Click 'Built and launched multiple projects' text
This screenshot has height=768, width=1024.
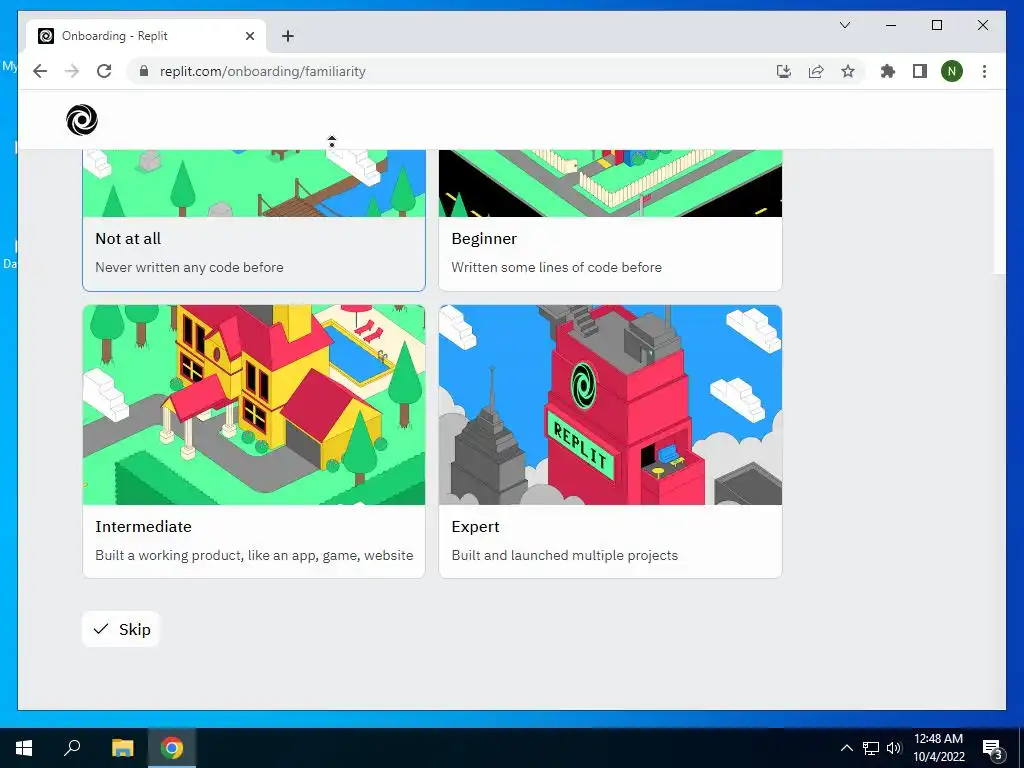click(564, 555)
